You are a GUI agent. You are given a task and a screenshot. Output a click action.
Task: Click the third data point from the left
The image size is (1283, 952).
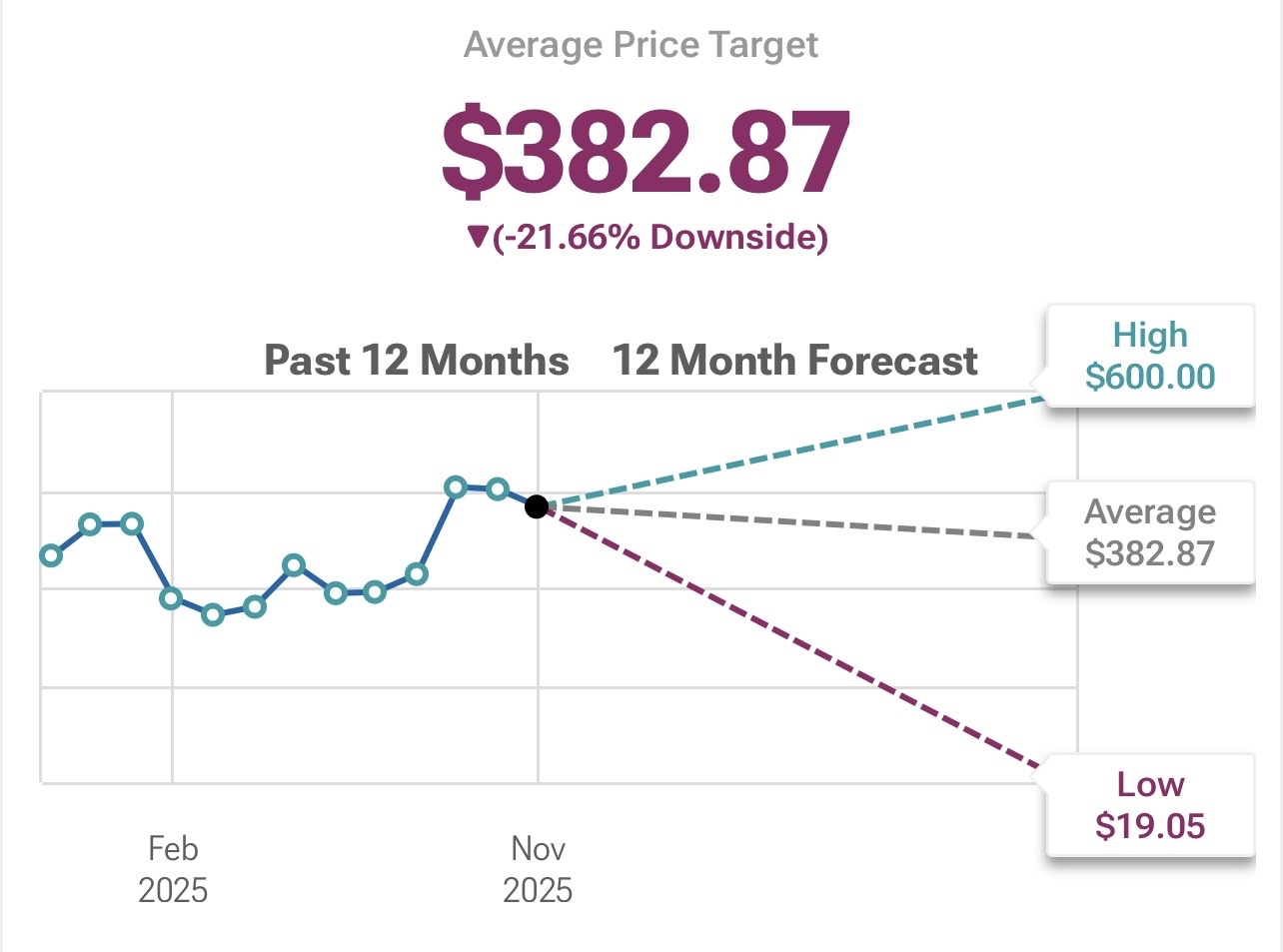point(132,523)
